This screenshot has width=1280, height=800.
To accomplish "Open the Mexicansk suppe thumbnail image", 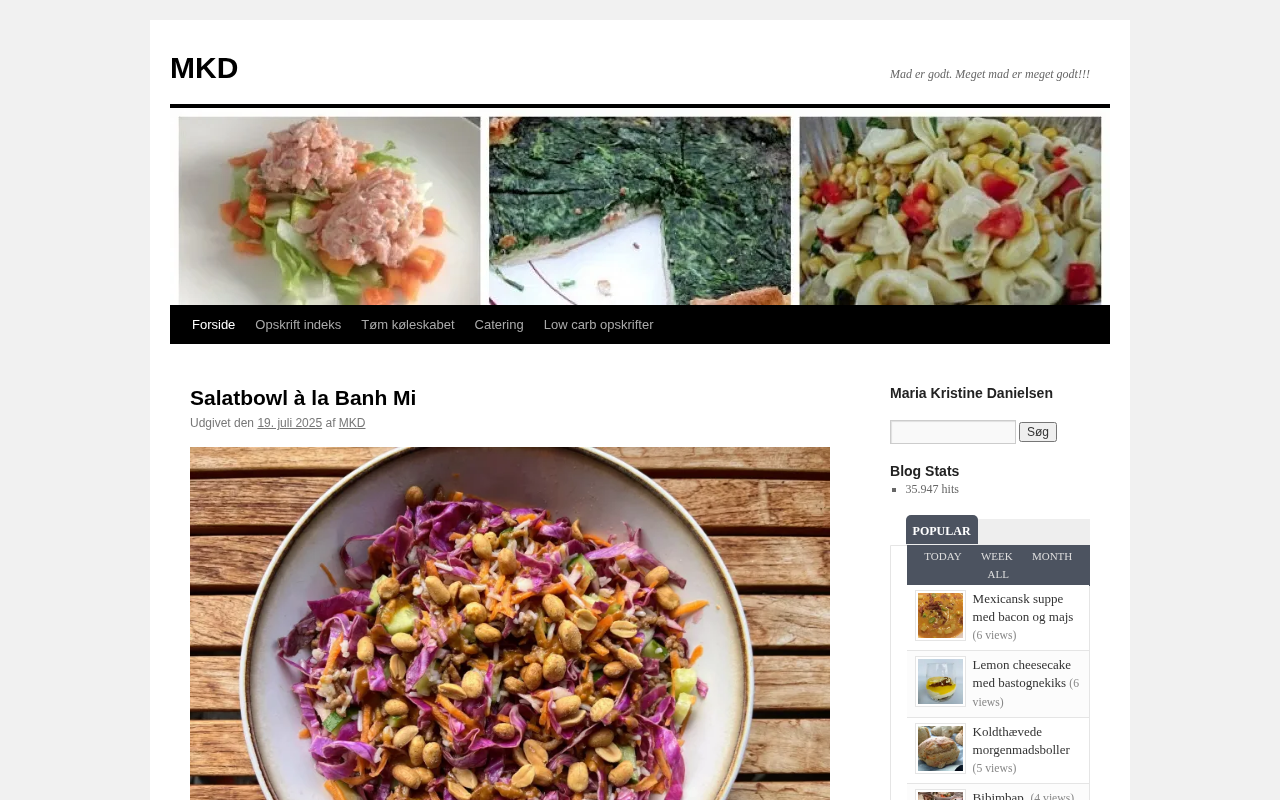I will [940, 616].
